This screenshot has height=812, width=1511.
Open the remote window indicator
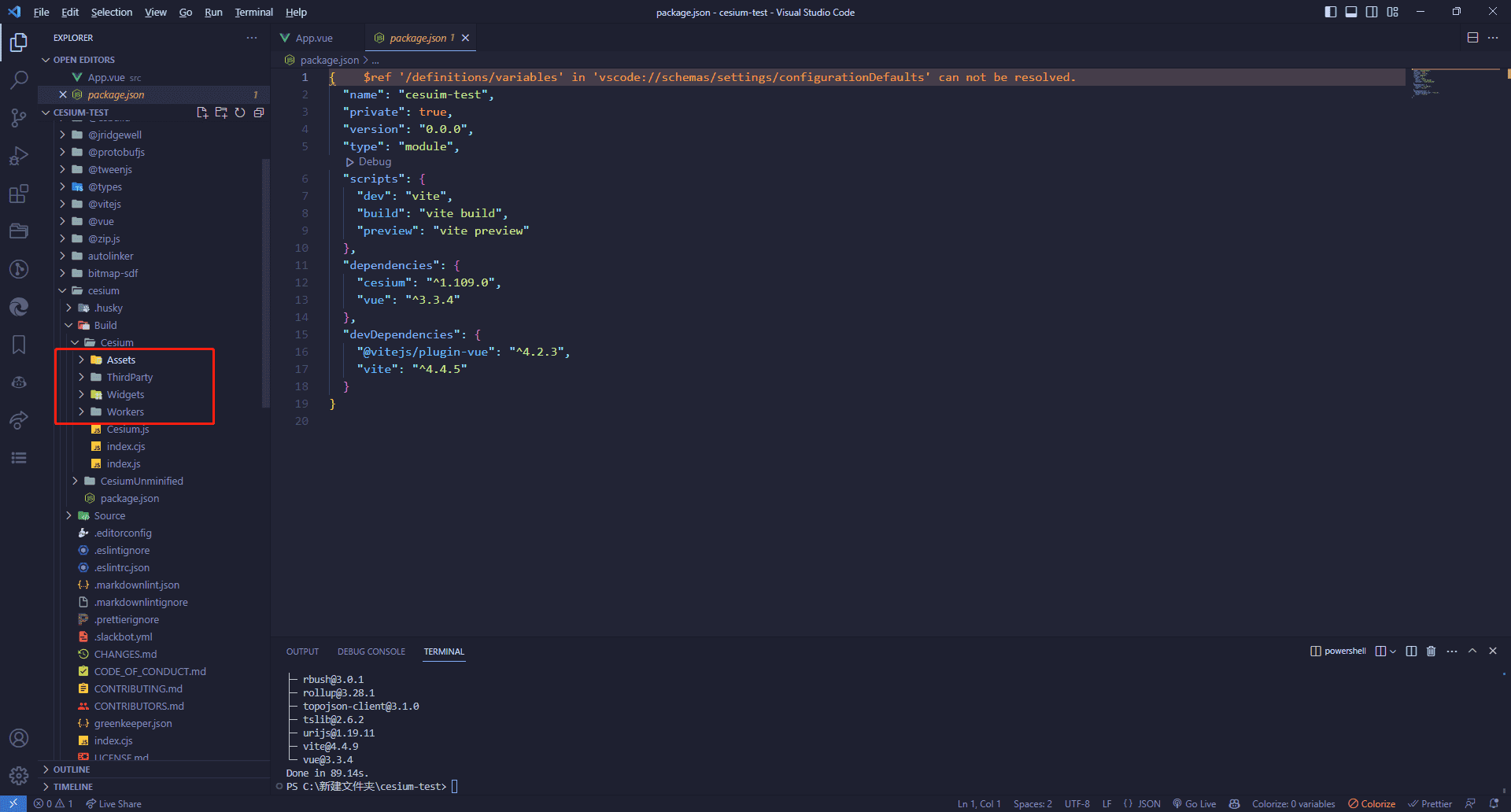pos(13,803)
